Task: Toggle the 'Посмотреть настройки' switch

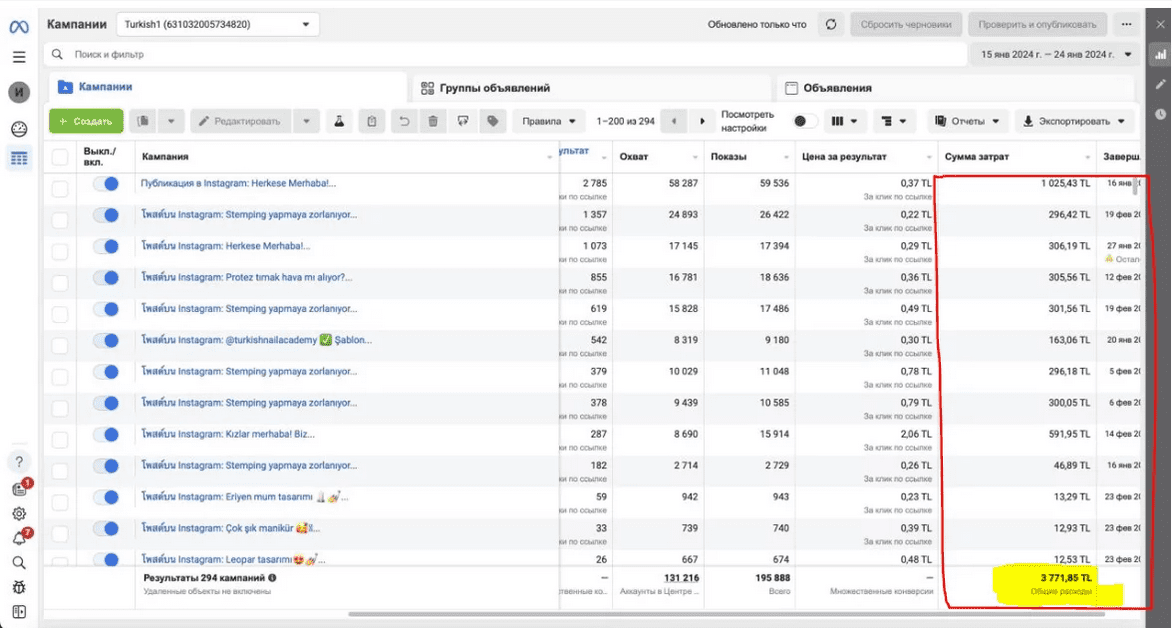Action: (x=805, y=121)
